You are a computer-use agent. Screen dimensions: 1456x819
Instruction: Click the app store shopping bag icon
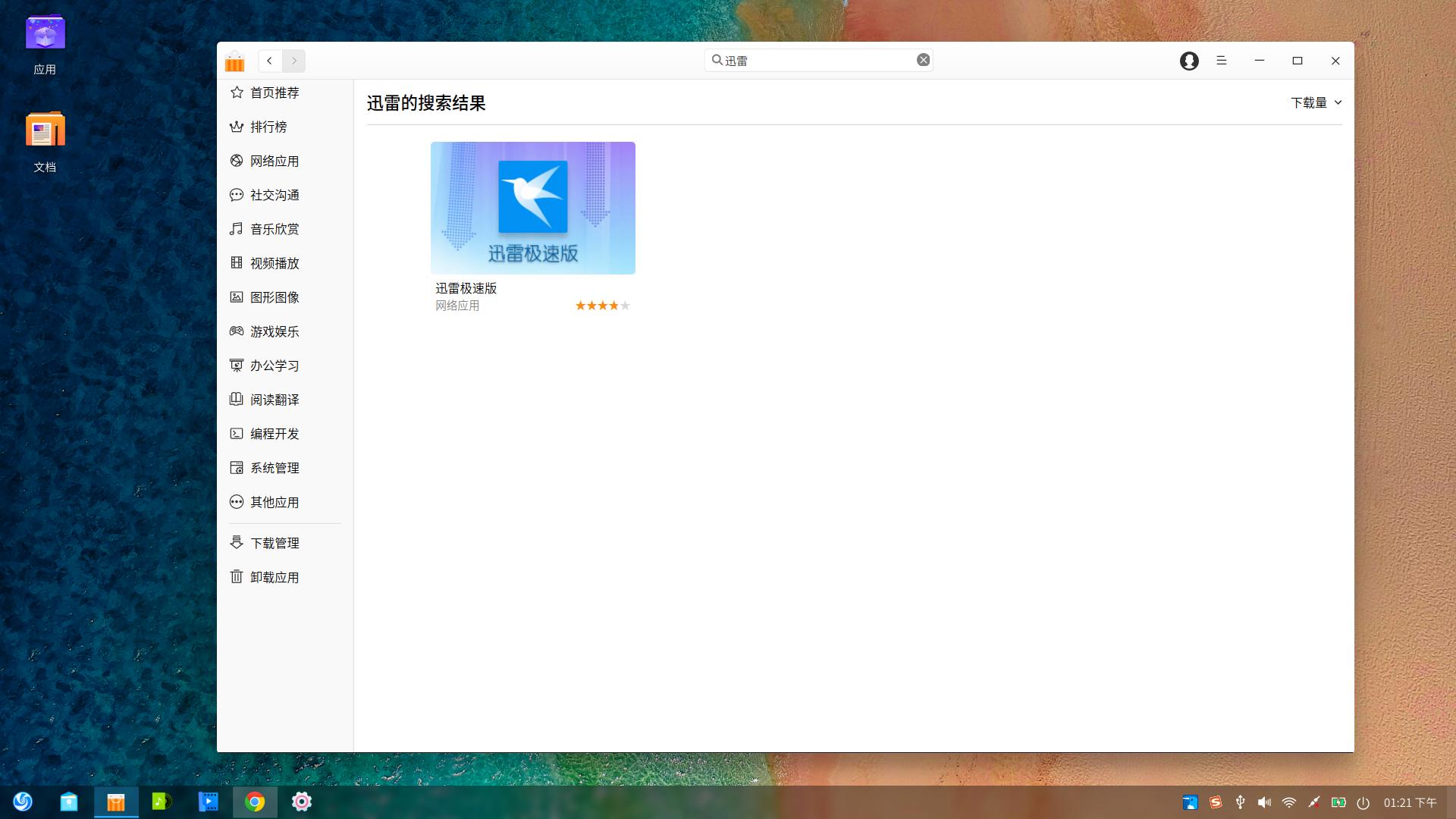point(234,61)
